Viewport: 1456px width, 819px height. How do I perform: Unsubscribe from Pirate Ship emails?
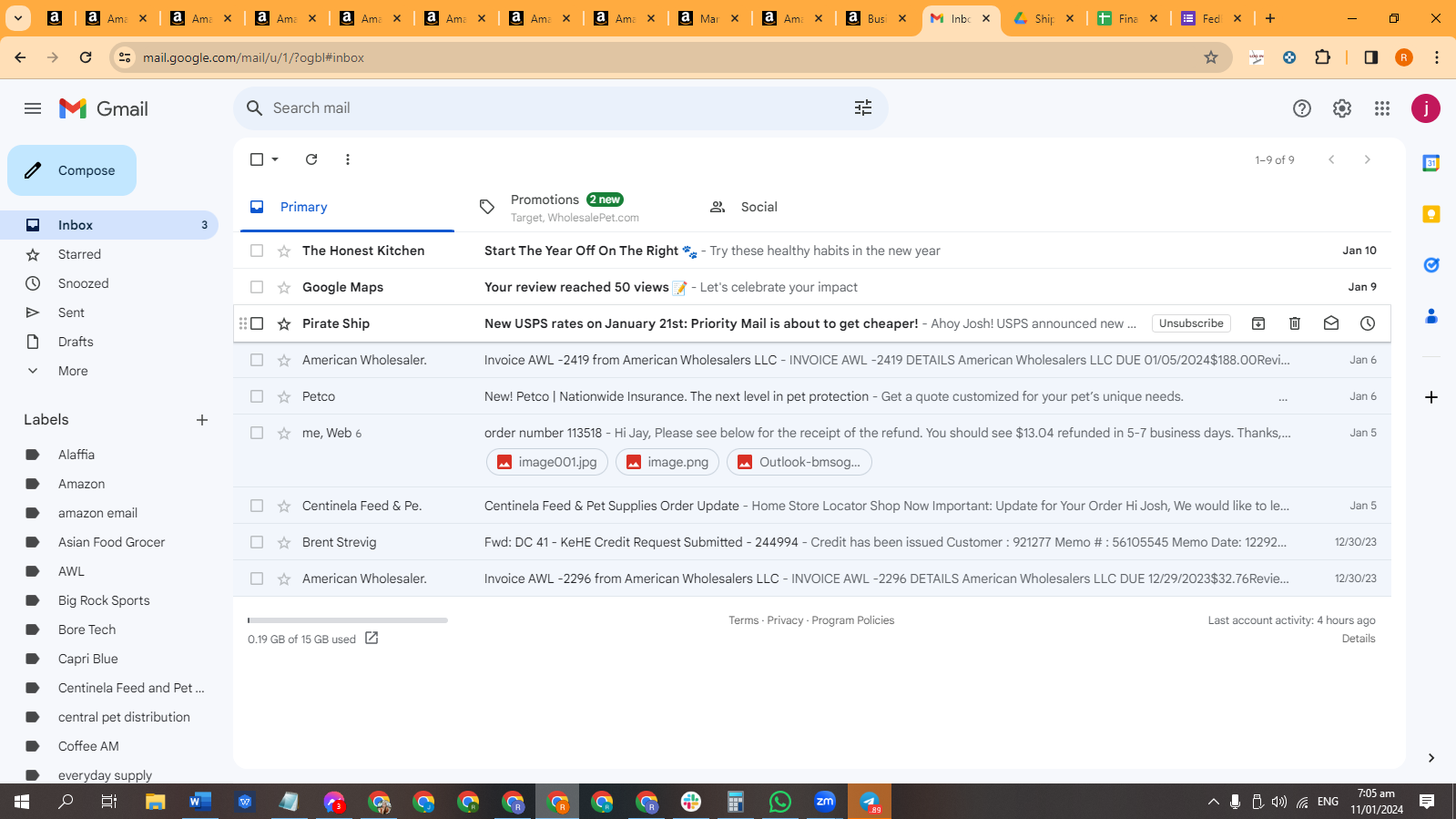tap(1191, 323)
